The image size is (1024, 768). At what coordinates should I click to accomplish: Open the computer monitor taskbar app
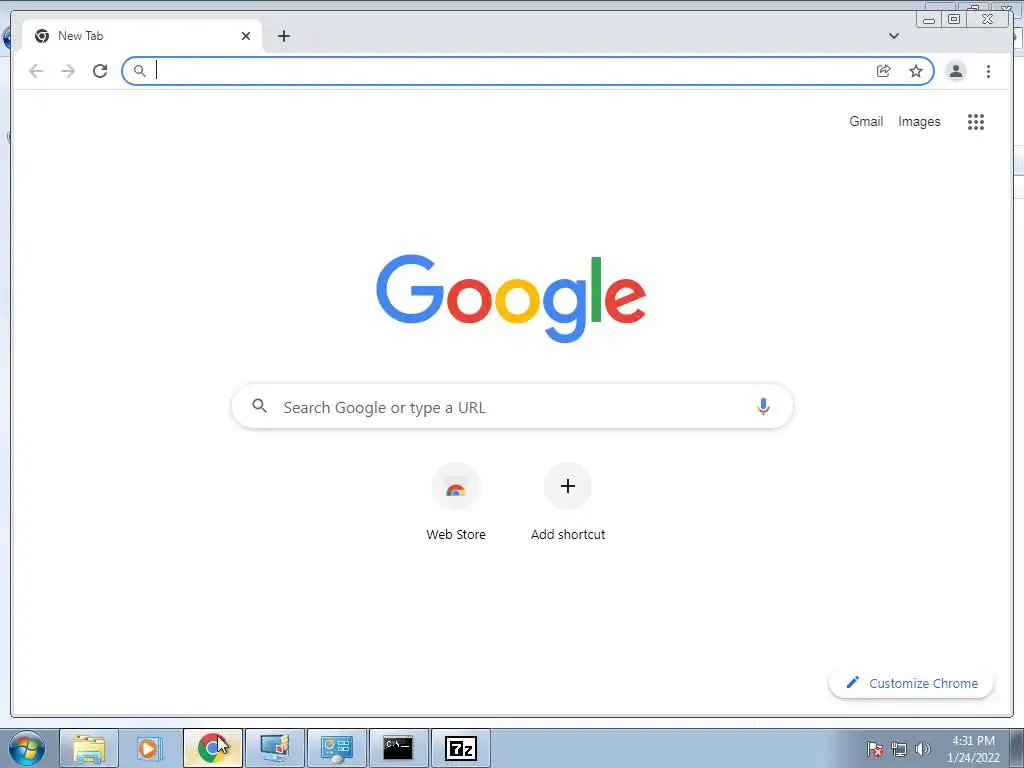pyautogui.click(x=275, y=748)
